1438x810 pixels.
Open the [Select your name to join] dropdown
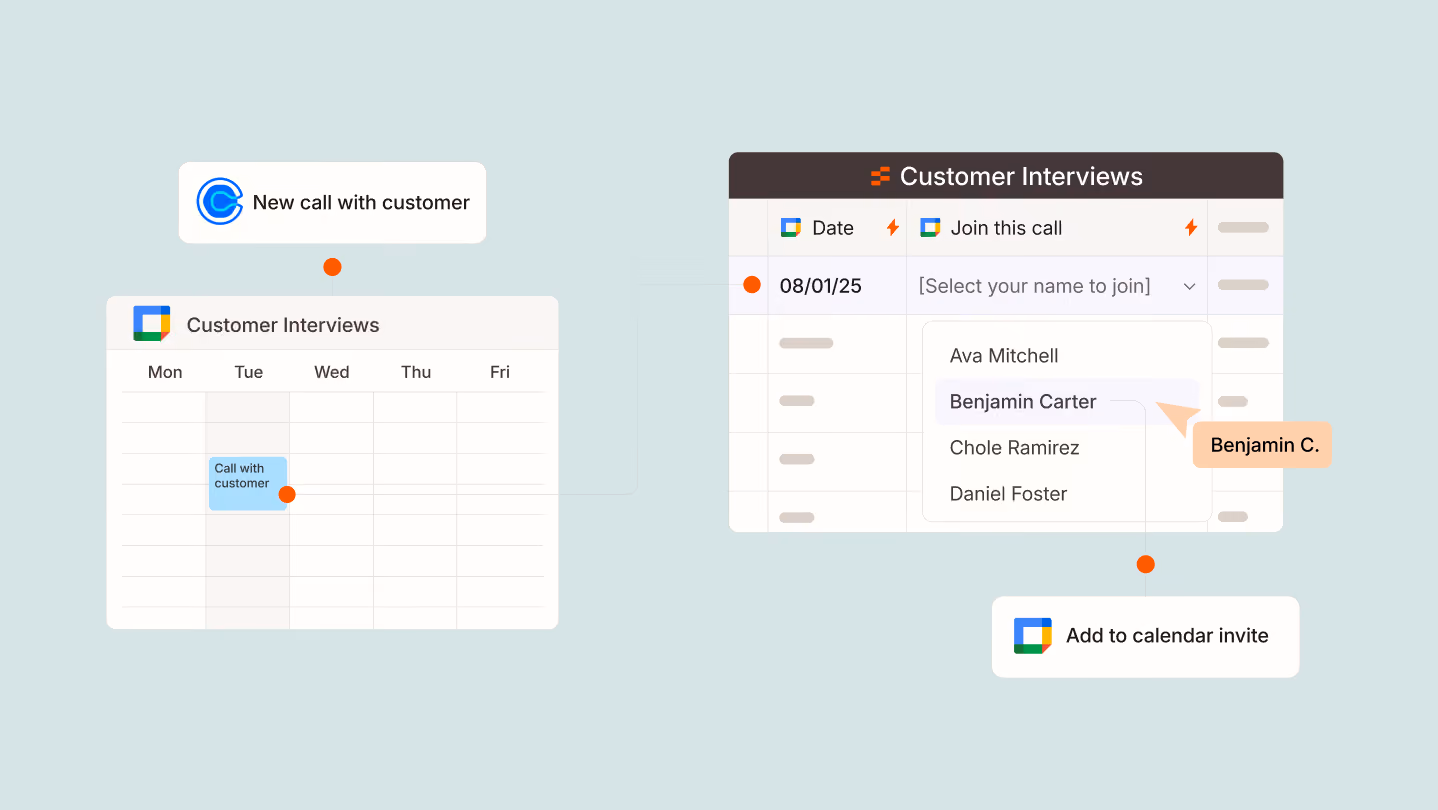(x=1057, y=286)
